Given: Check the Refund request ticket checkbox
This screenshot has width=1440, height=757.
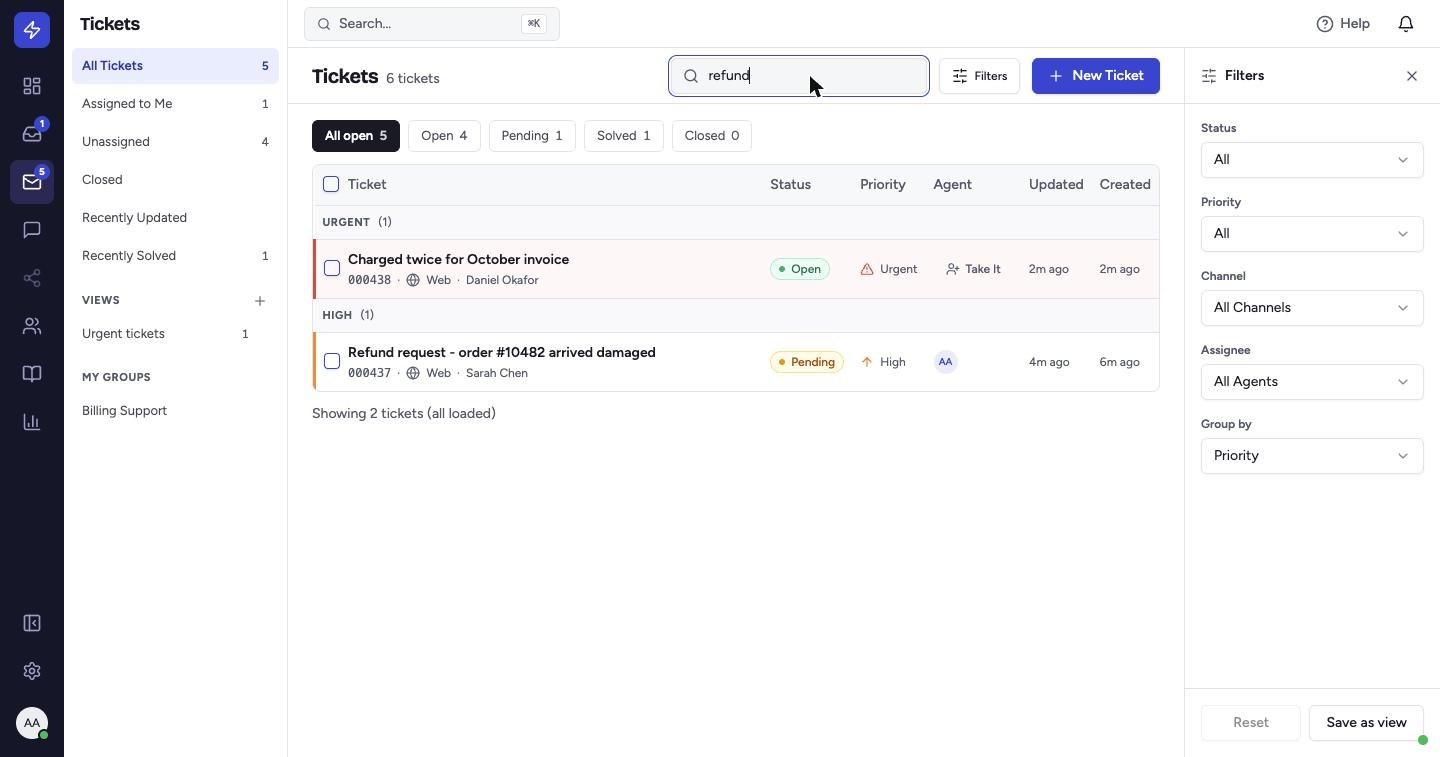Looking at the screenshot, I should click(x=332, y=361).
